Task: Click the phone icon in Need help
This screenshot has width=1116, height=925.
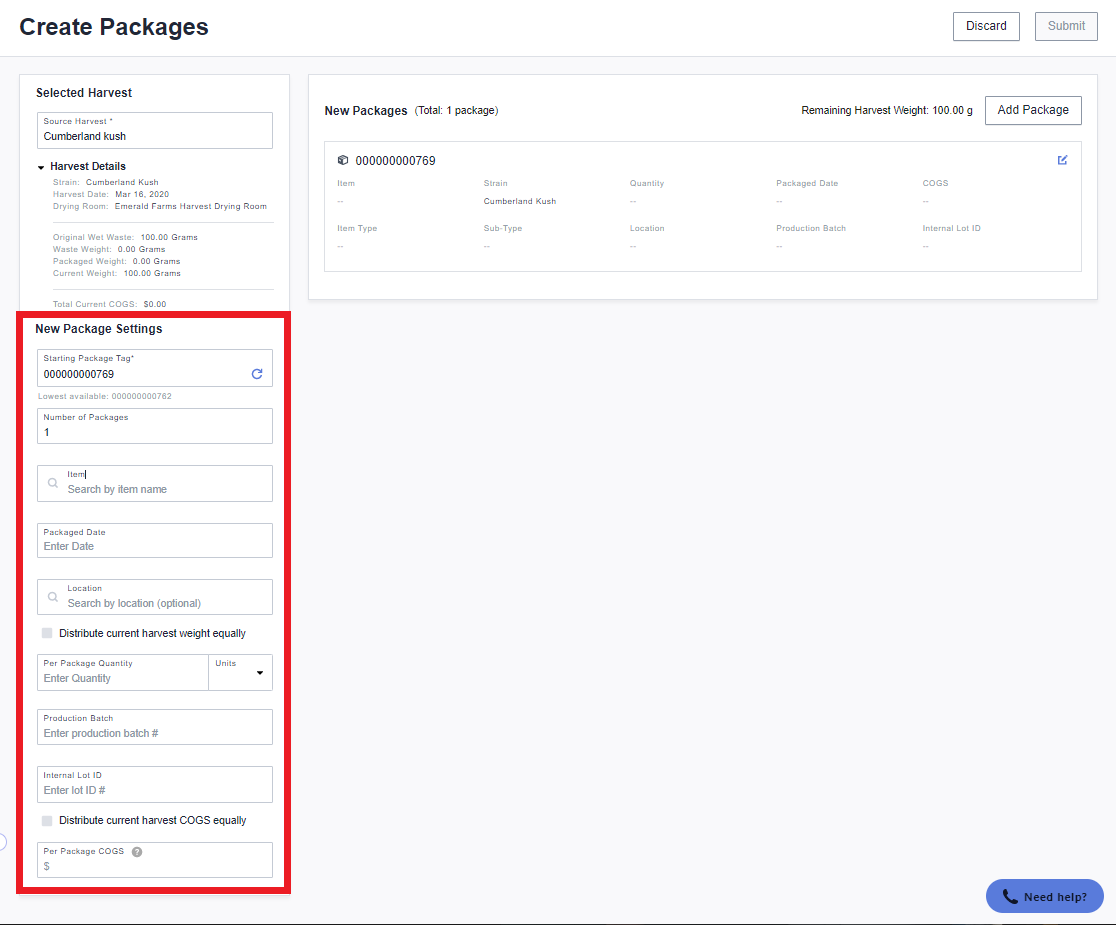Action: 1010,897
